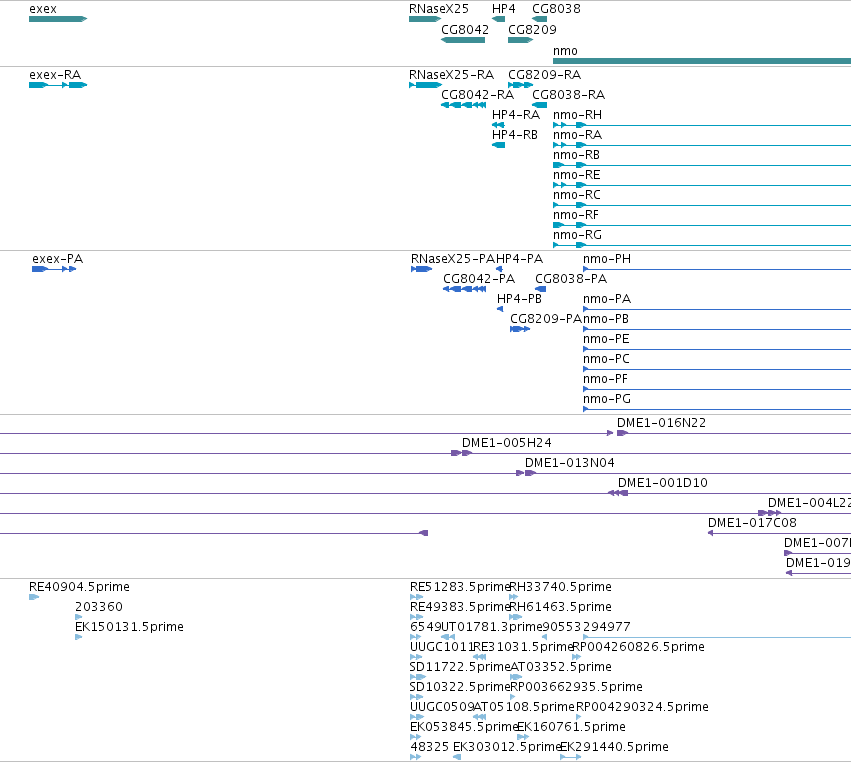Select the nmo-RG transcript label
The width and height of the screenshot is (851, 762).
[577, 234]
